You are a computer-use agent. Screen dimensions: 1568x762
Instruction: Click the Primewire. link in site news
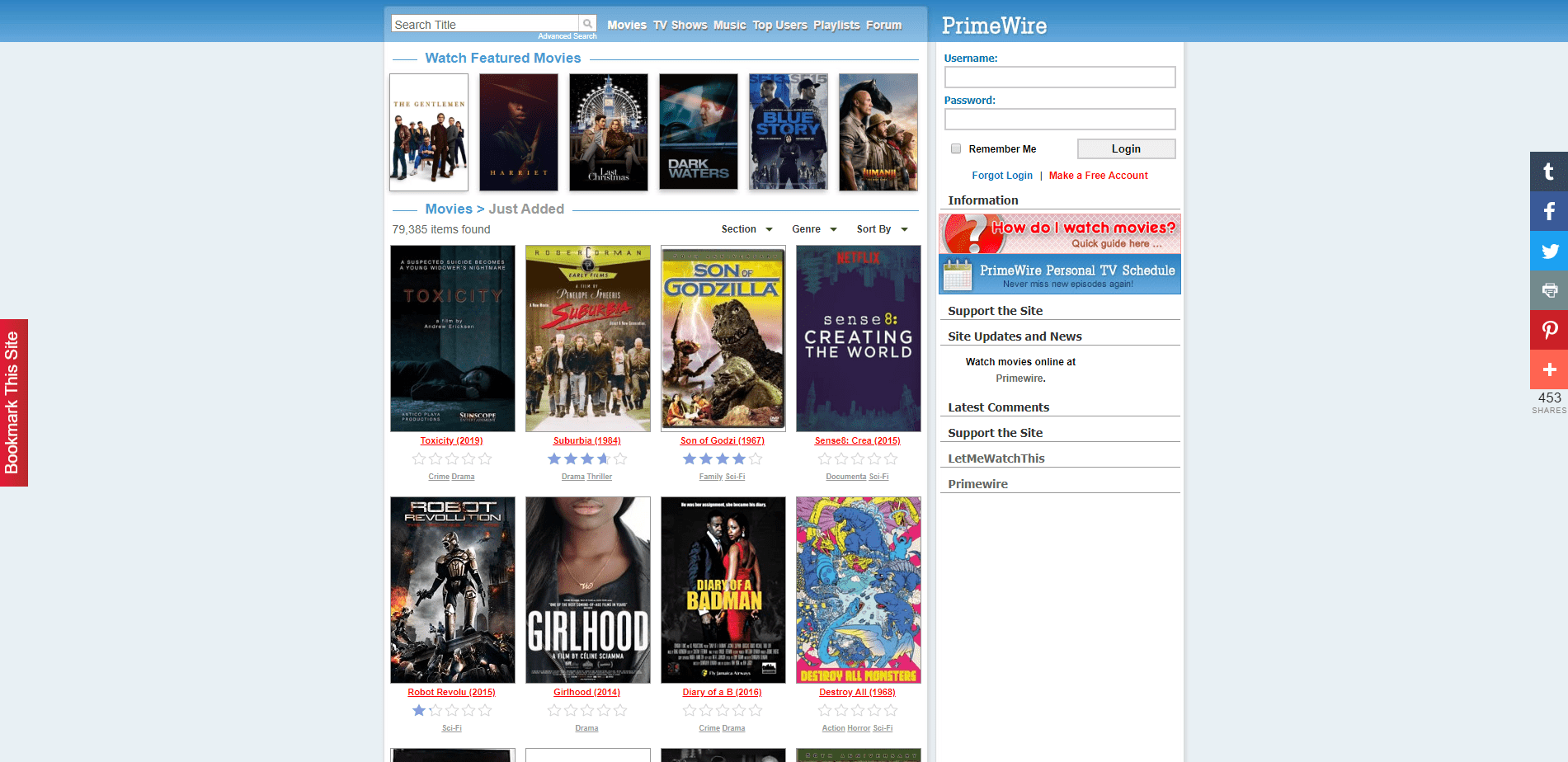point(1020,379)
